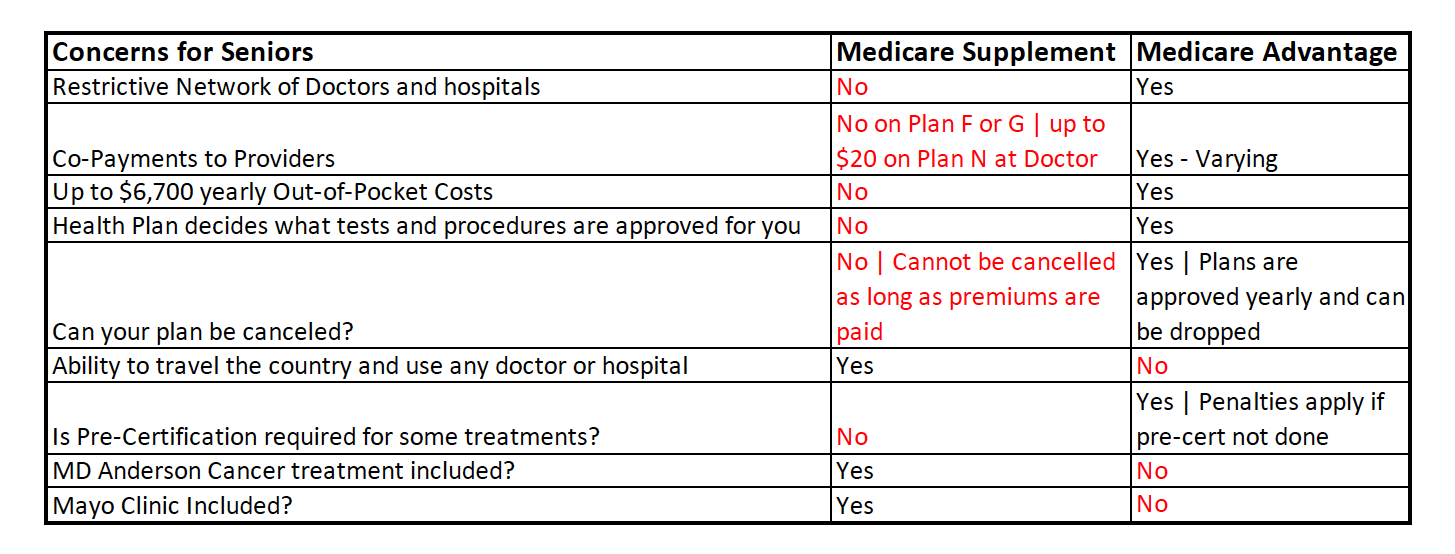
Task: Click the Penalties apply if pre-cert cell
Action: [1270, 418]
